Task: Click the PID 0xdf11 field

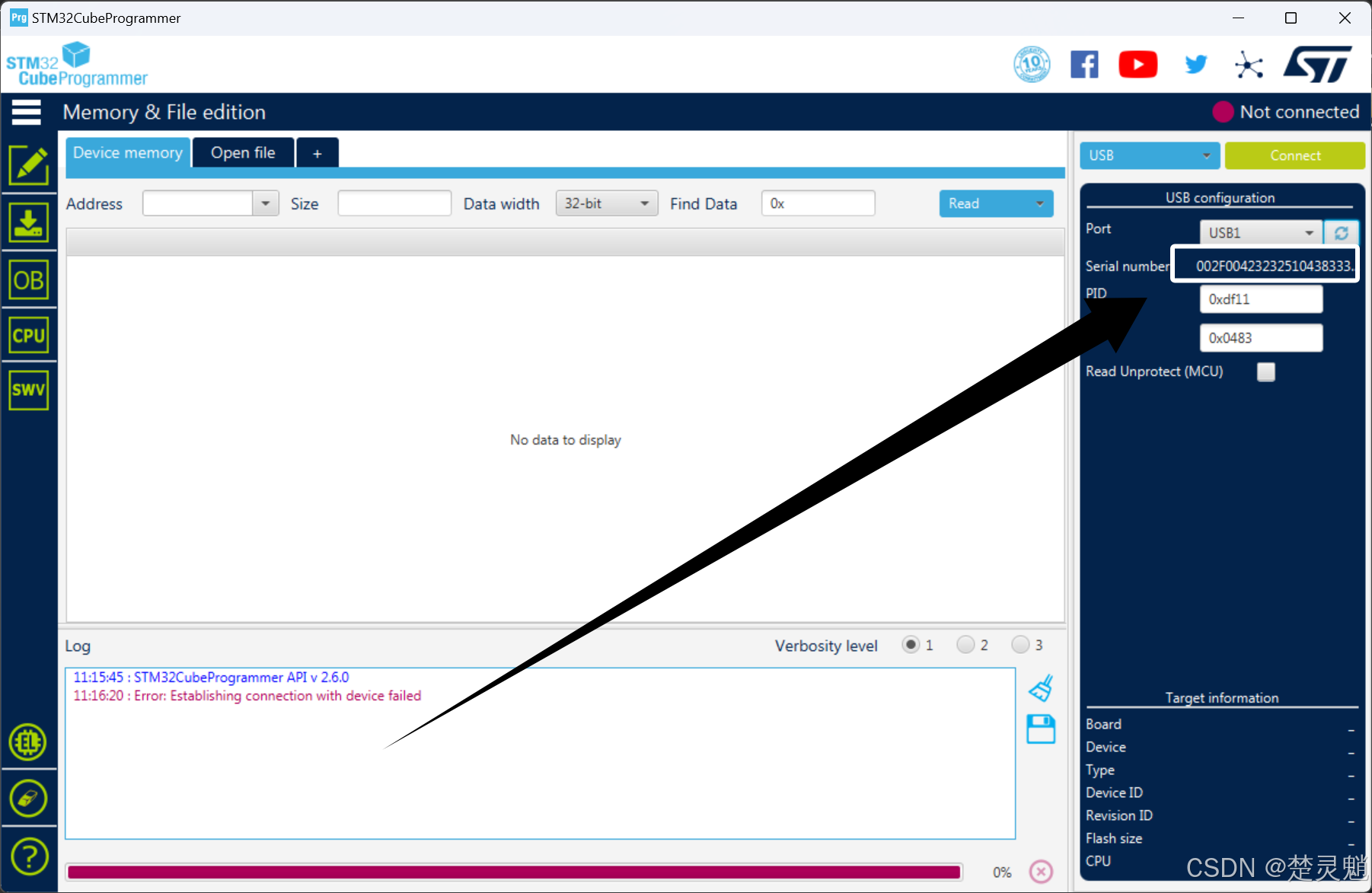Action: tap(1261, 299)
